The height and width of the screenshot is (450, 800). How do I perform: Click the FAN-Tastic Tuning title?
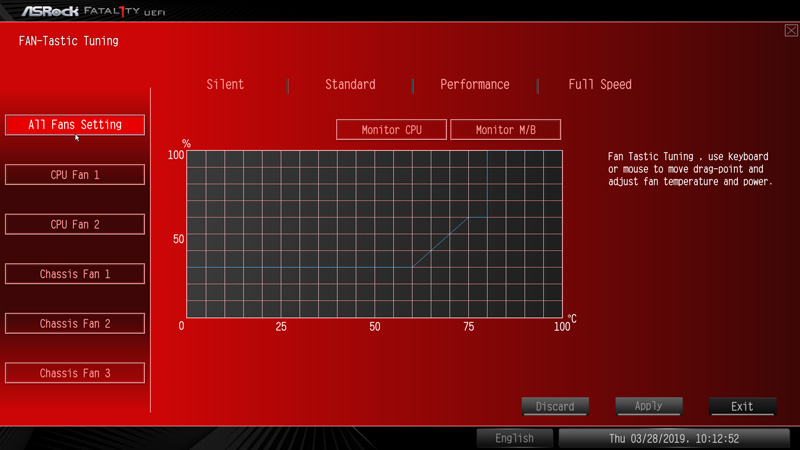tap(68, 41)
